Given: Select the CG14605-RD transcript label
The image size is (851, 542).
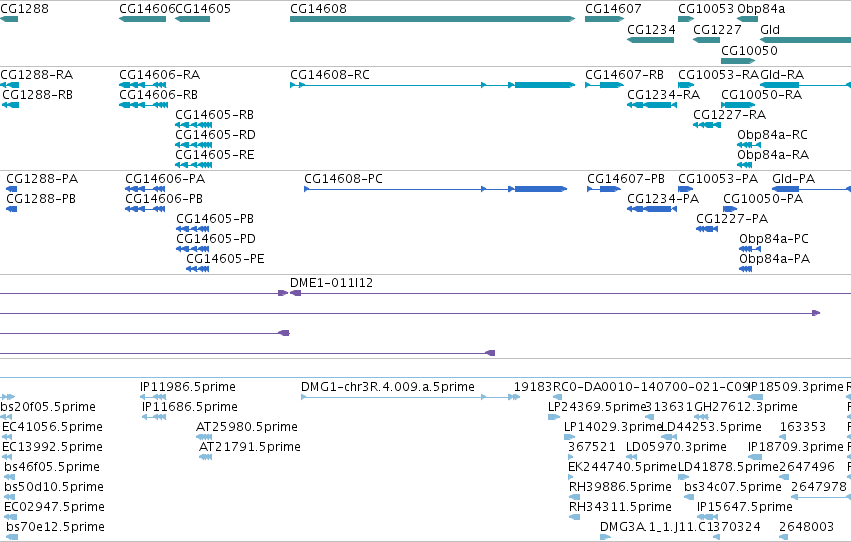Looking at the screenshot, I should 215,135.
